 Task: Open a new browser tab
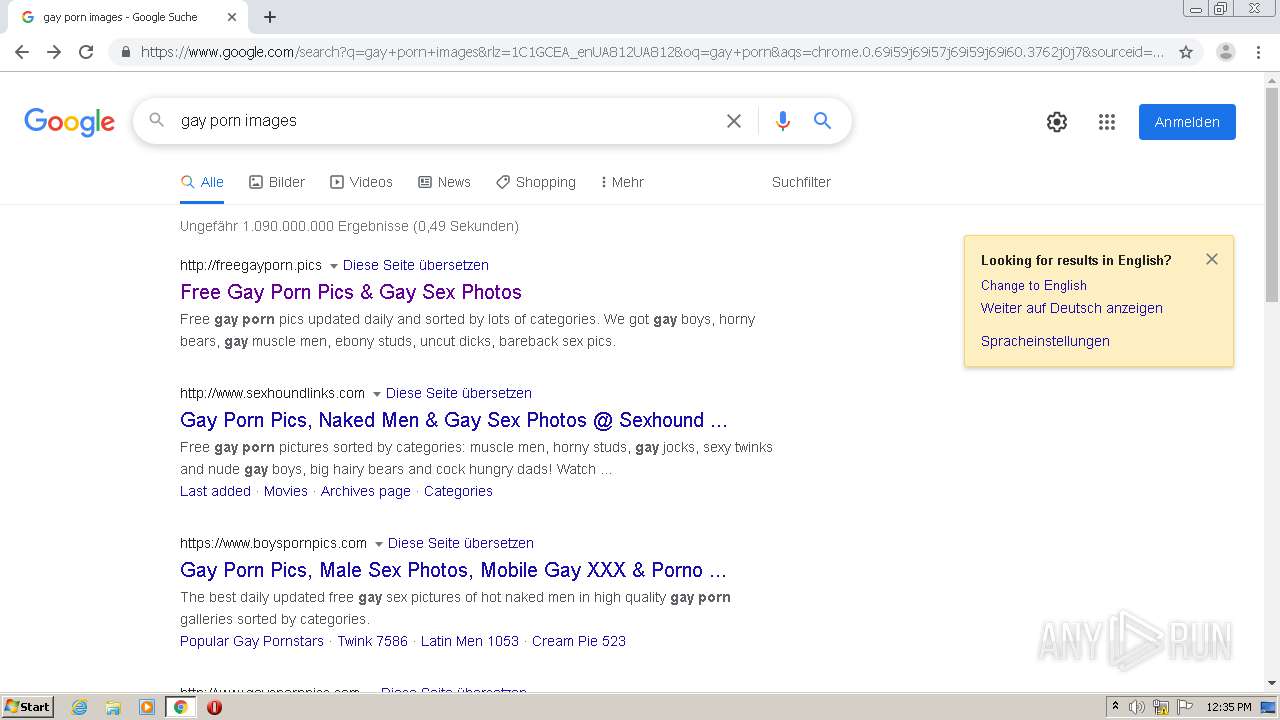270,17
